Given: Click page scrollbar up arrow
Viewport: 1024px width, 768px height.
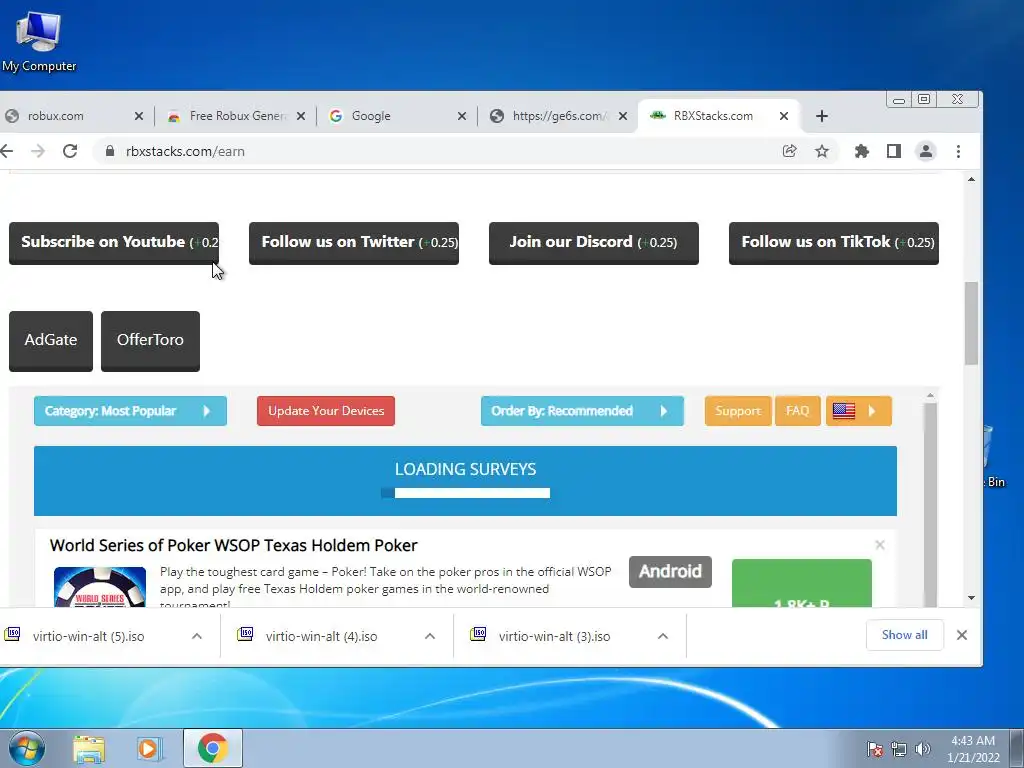Looking at the screenshot, I should (971, 179).
